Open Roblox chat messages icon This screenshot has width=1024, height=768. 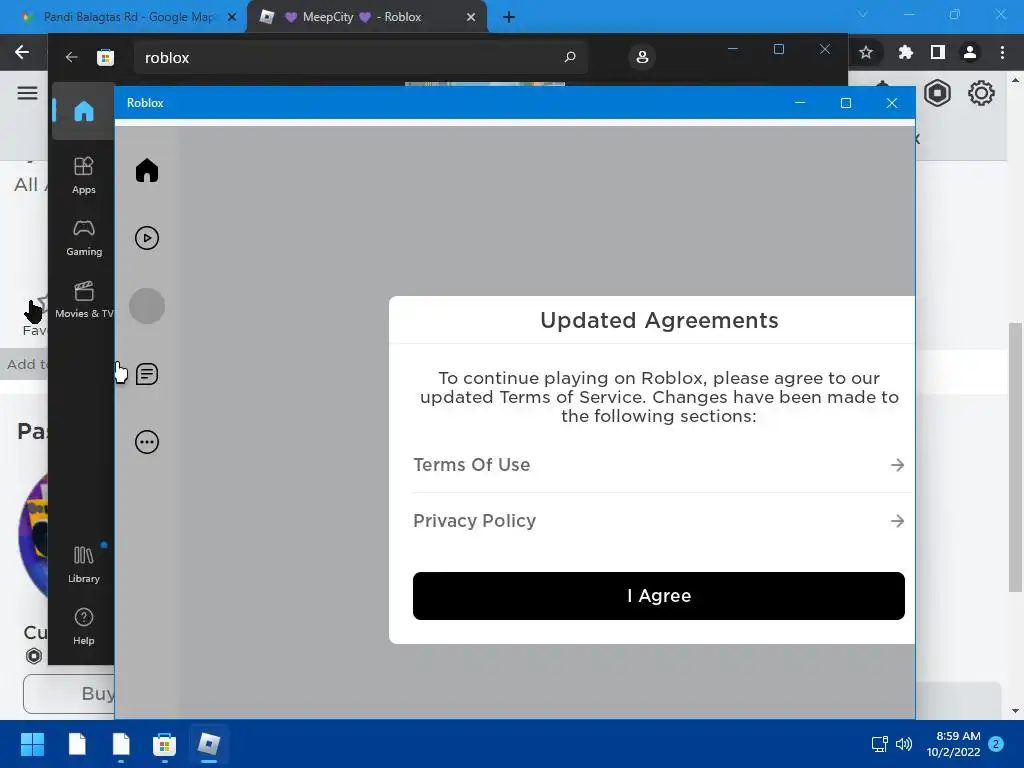pyautogui.click(x=147, y=374)
